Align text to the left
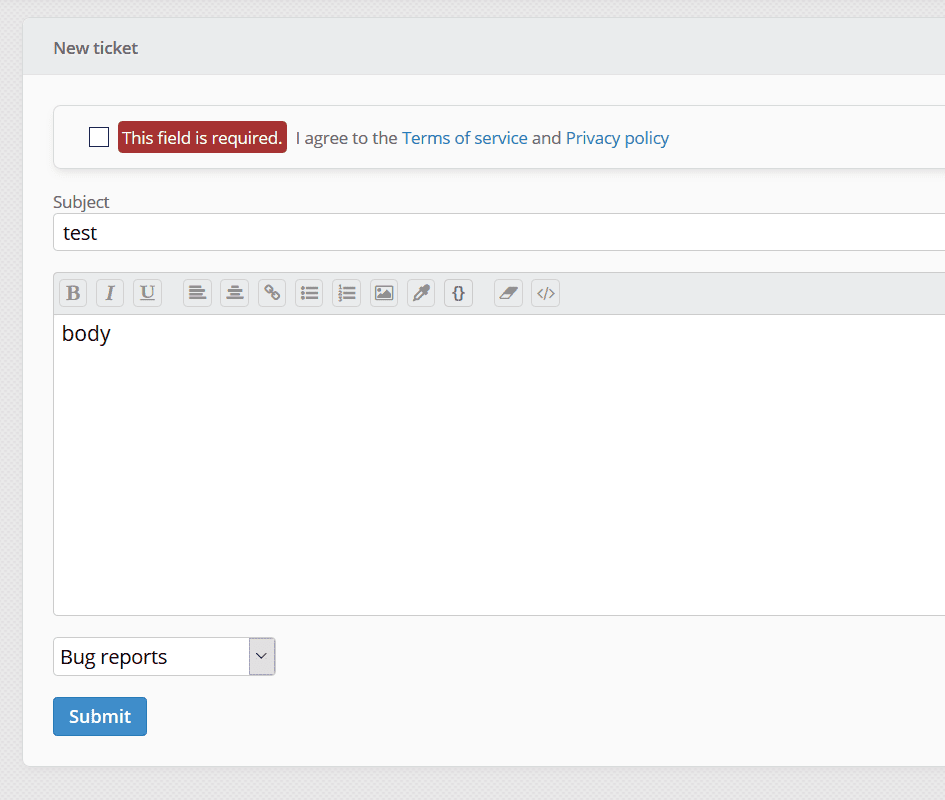 196,292
